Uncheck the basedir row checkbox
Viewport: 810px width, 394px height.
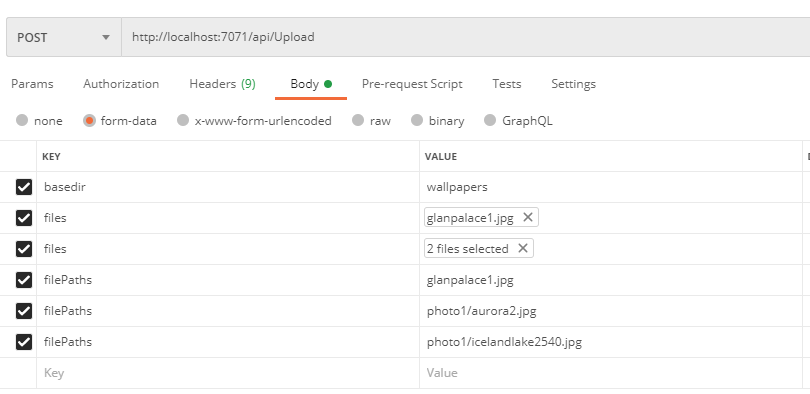click(24, 187)
